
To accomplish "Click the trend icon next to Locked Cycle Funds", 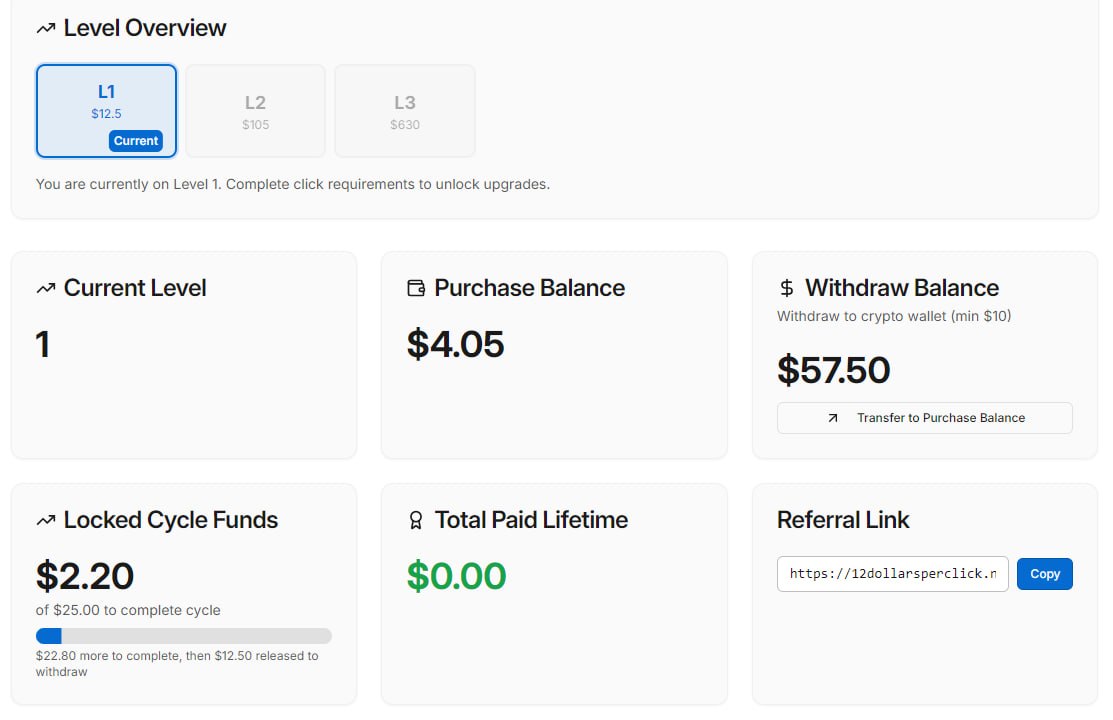I will [46, 521].
